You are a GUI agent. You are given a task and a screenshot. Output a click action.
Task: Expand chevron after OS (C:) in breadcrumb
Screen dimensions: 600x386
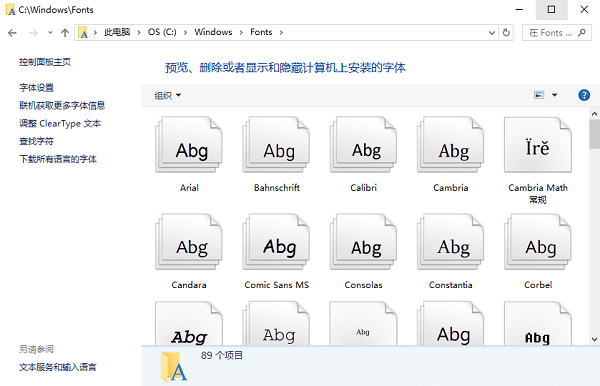click(x=185, y=33)
